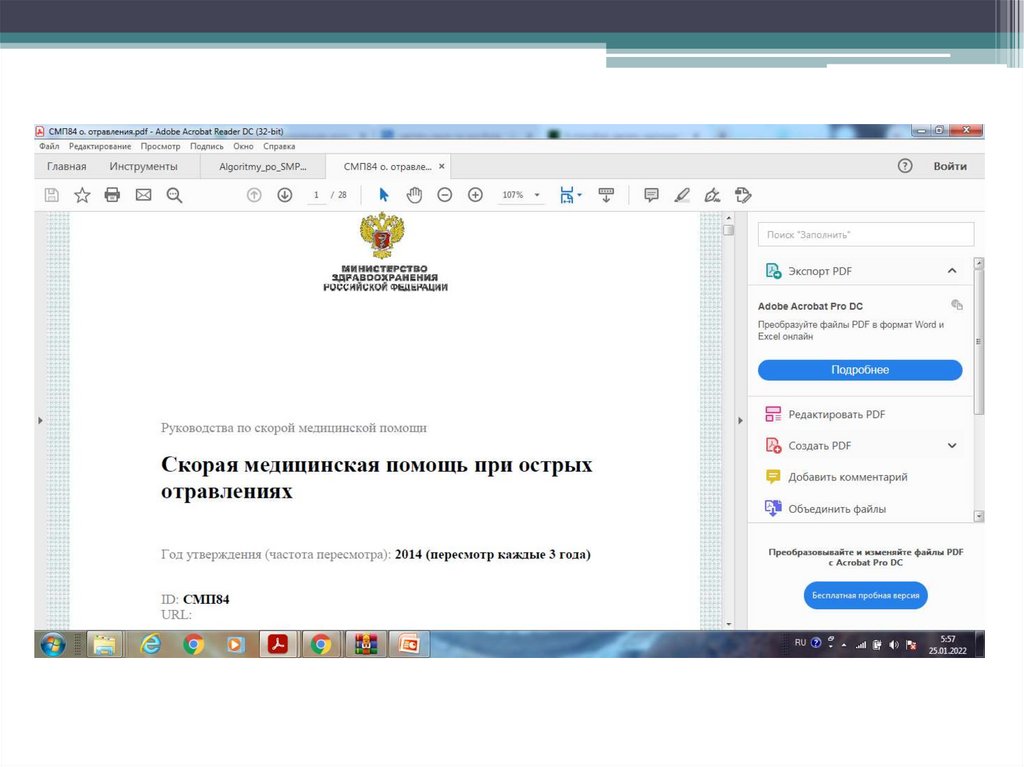Open the 107% zoom level dropdown
Screen dimensions: 1024x767
[522, 195]
